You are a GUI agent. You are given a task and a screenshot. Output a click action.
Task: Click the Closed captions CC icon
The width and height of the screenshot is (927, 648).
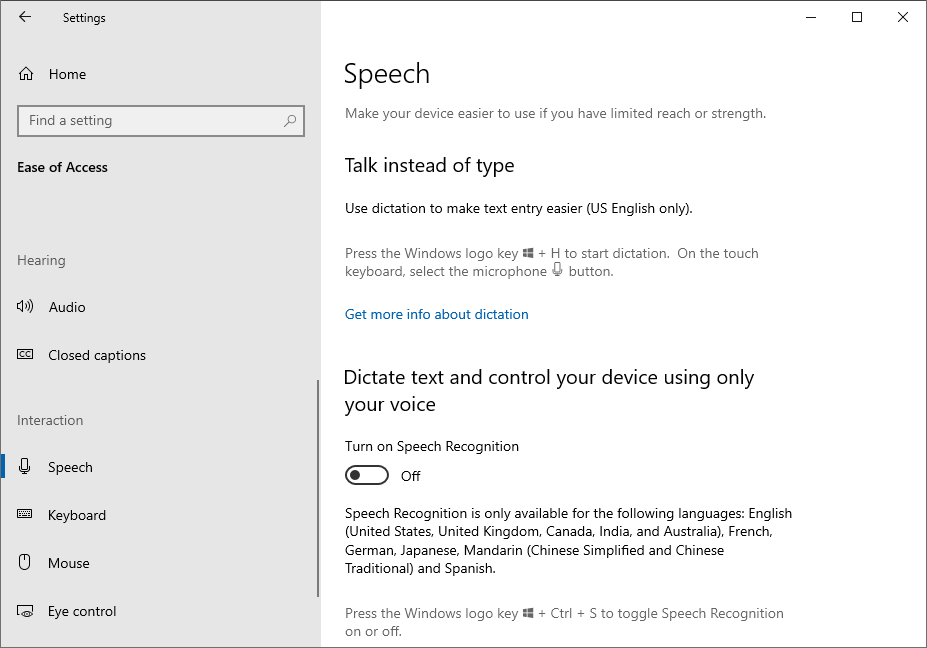click(x=25, y=354)
